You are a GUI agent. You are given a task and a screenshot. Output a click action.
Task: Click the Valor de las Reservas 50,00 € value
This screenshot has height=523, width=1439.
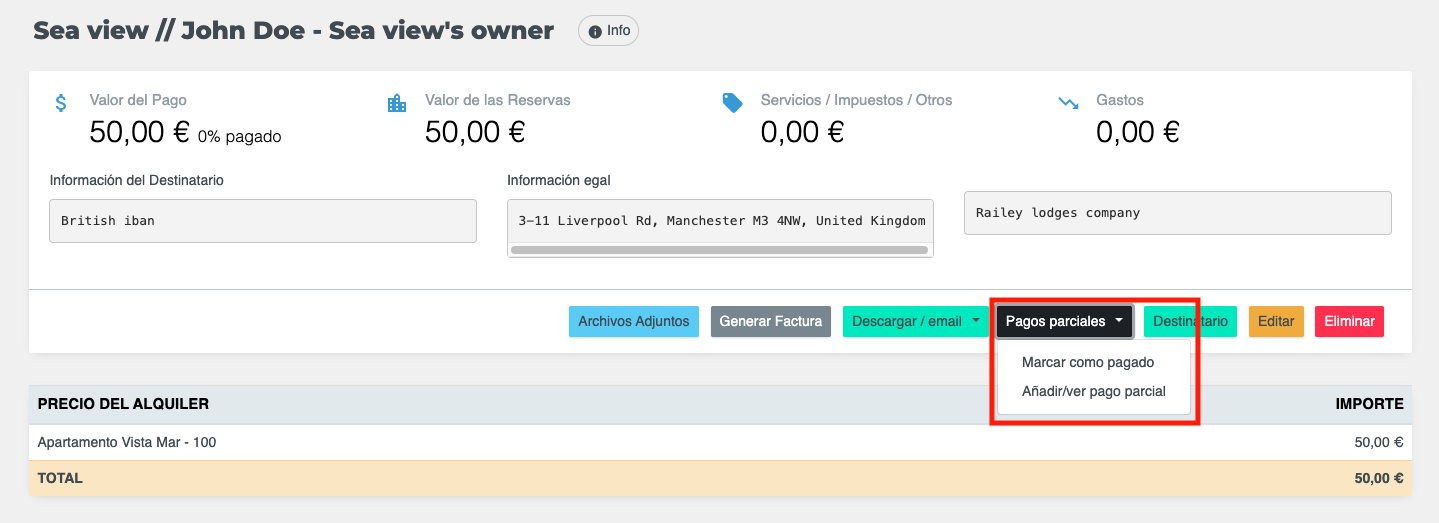click(475, 132)
